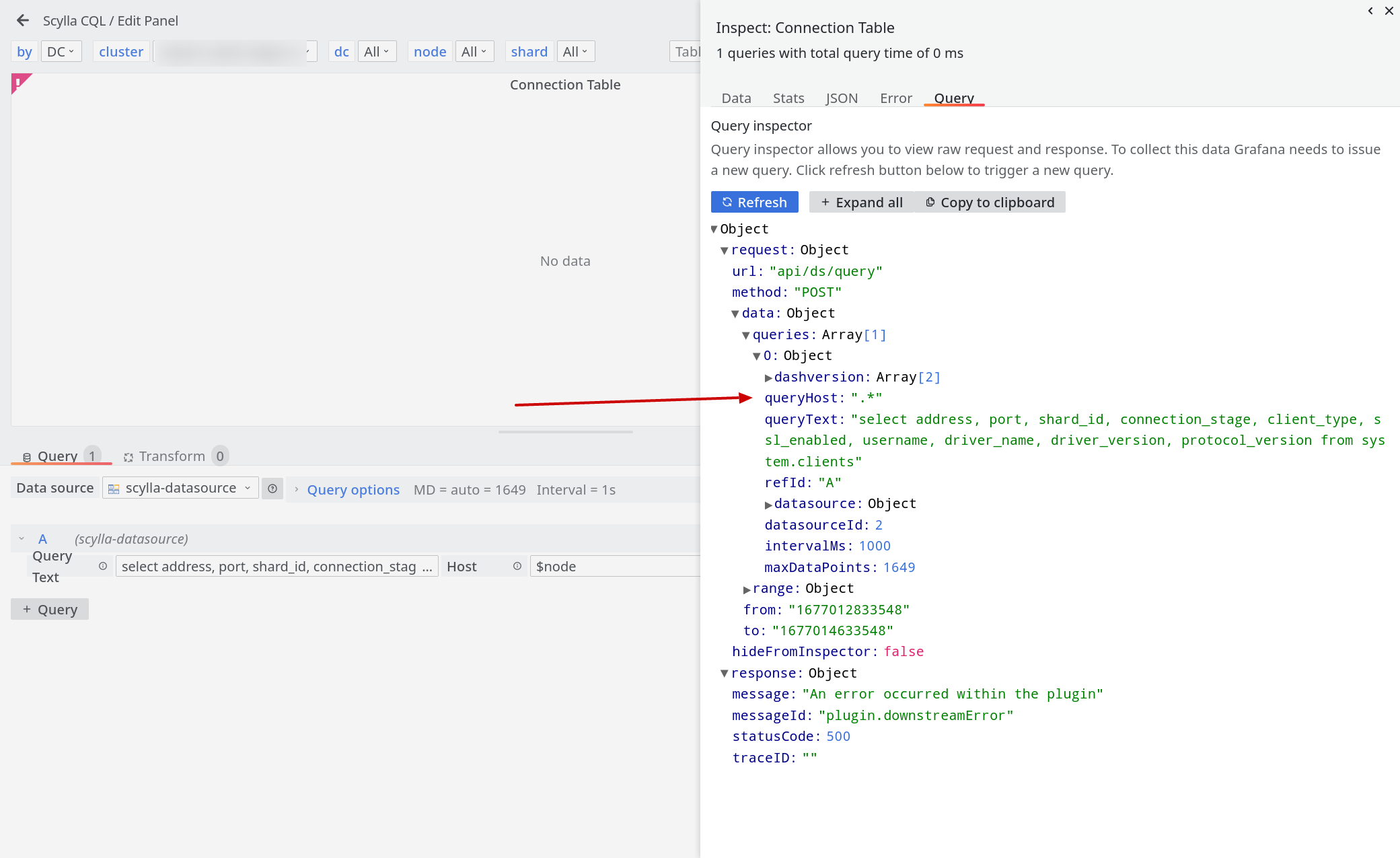Click the pink error indicator on panel corner
The image size is (1400, 858).
pyautogui.click(x=18, y=82)
